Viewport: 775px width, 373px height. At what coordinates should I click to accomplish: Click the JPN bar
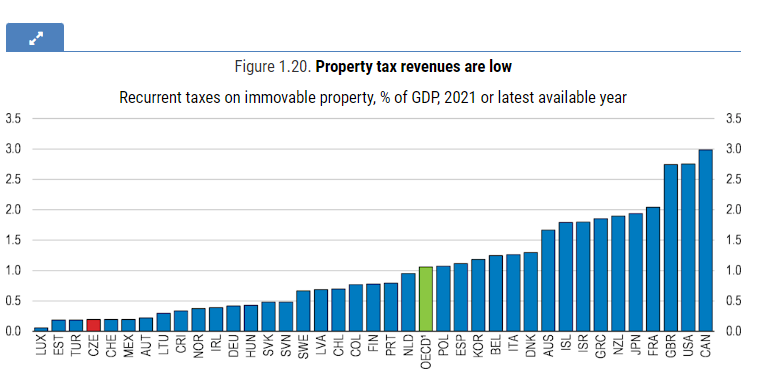(636, 272)
